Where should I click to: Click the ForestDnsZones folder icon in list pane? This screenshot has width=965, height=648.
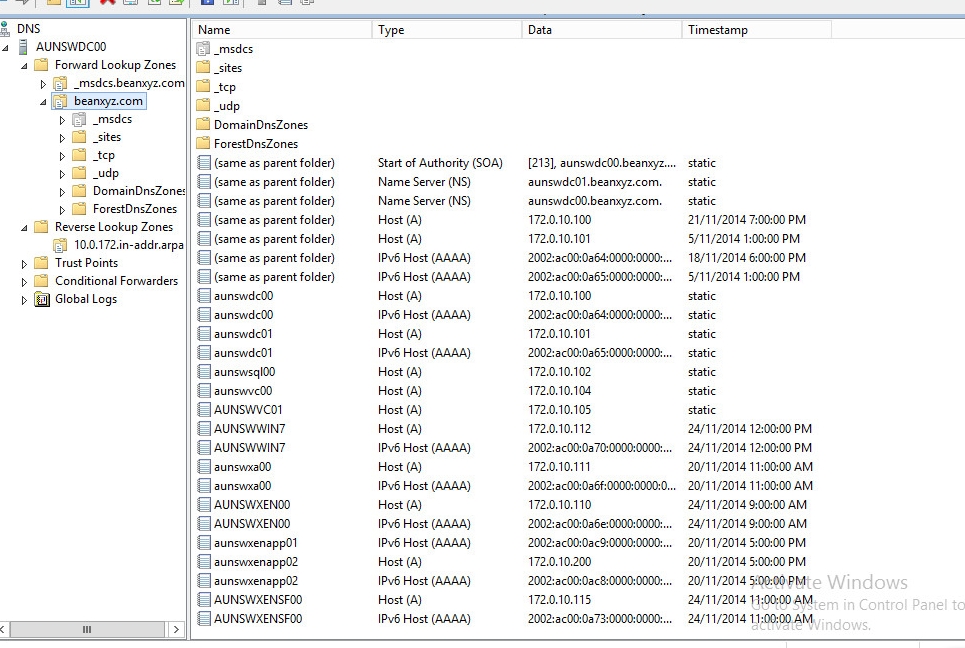point(203,143)
